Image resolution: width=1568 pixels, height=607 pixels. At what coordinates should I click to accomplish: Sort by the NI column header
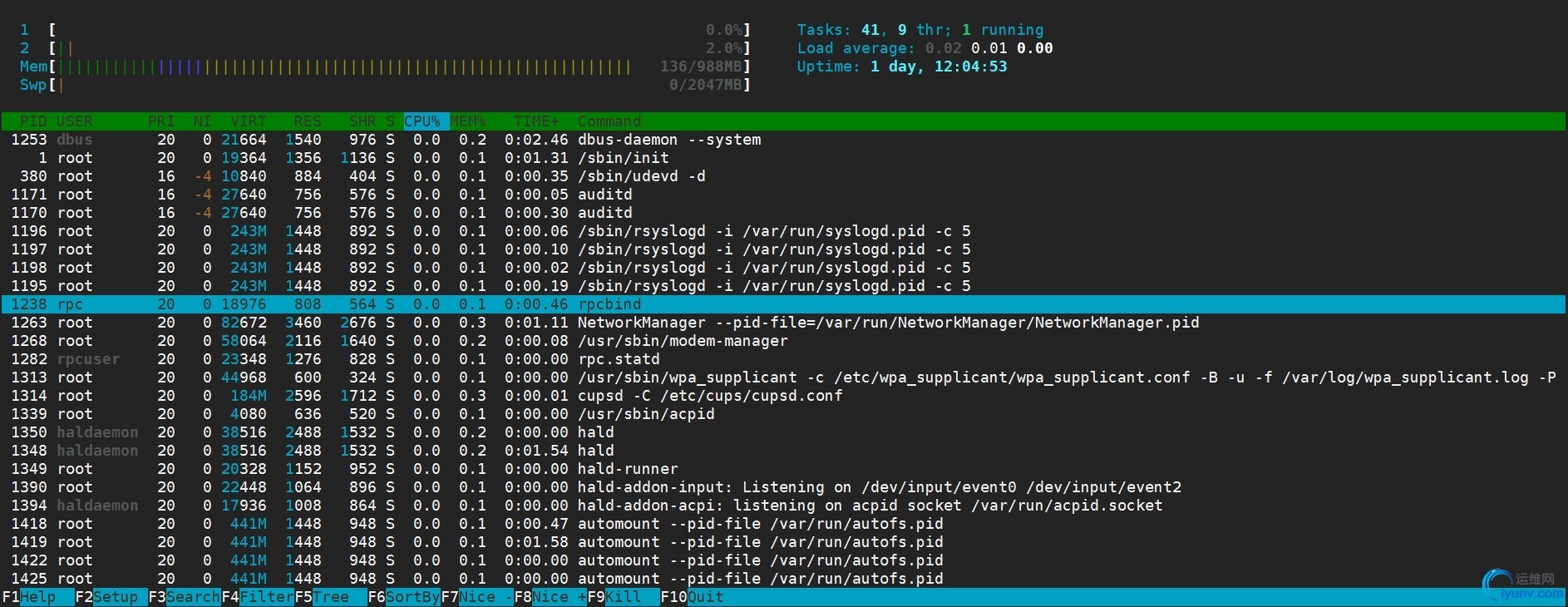[202, 121]
